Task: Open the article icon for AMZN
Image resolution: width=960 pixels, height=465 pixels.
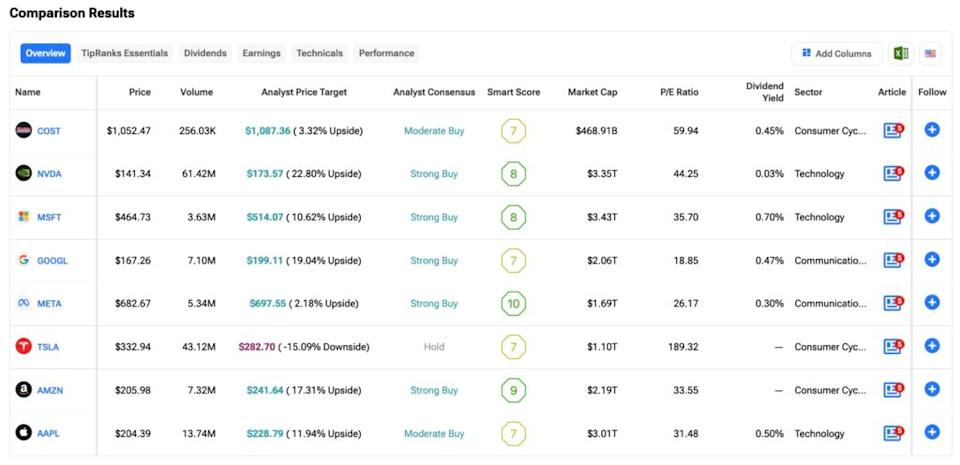Action: [893, 390]
